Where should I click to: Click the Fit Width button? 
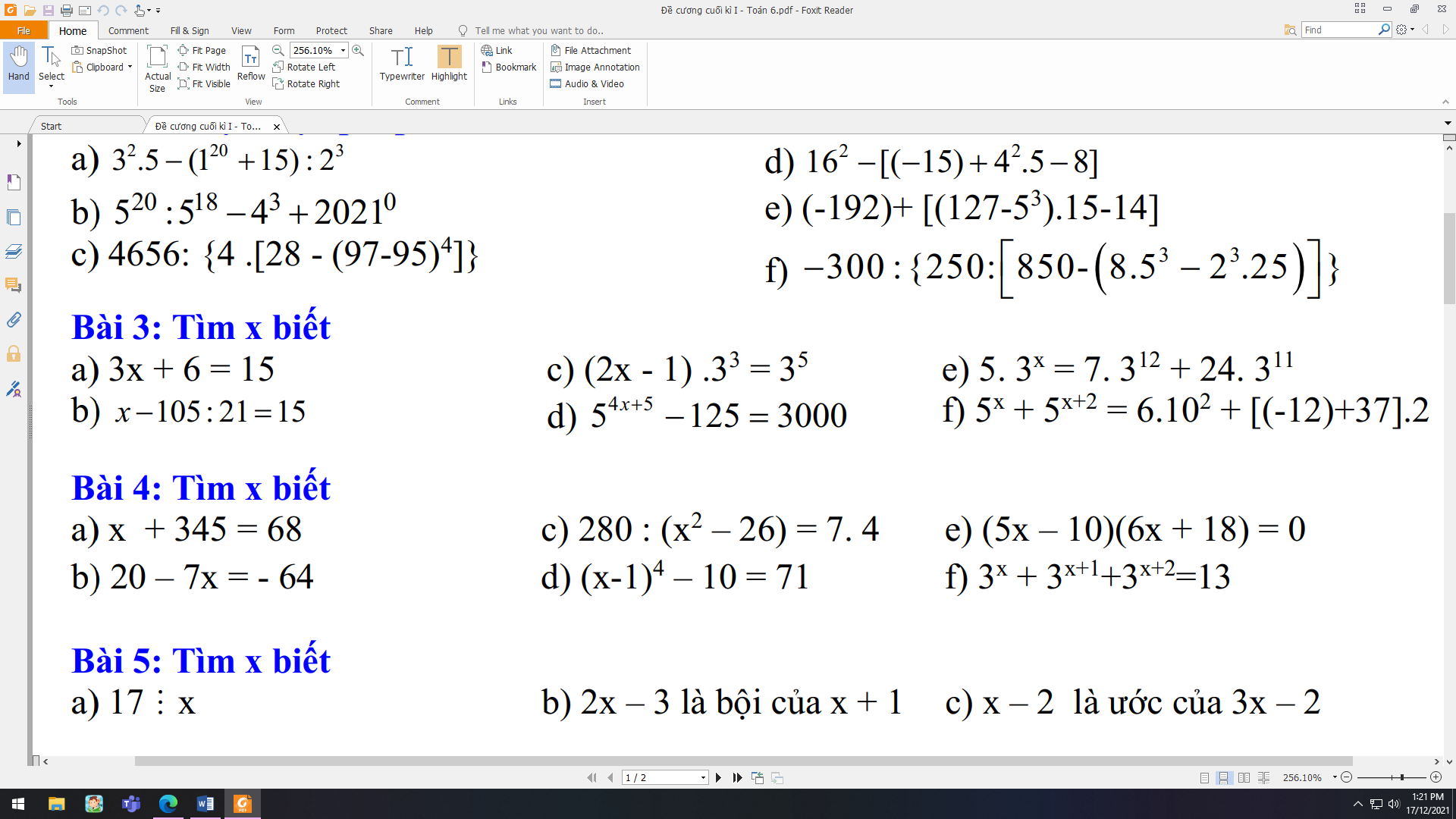(x=206, y=67)
